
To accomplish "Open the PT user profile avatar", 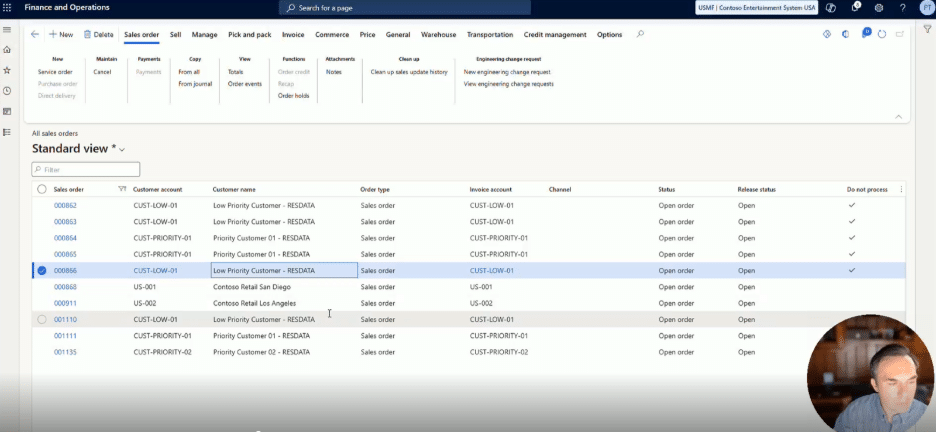I will [x=926, y=8].
